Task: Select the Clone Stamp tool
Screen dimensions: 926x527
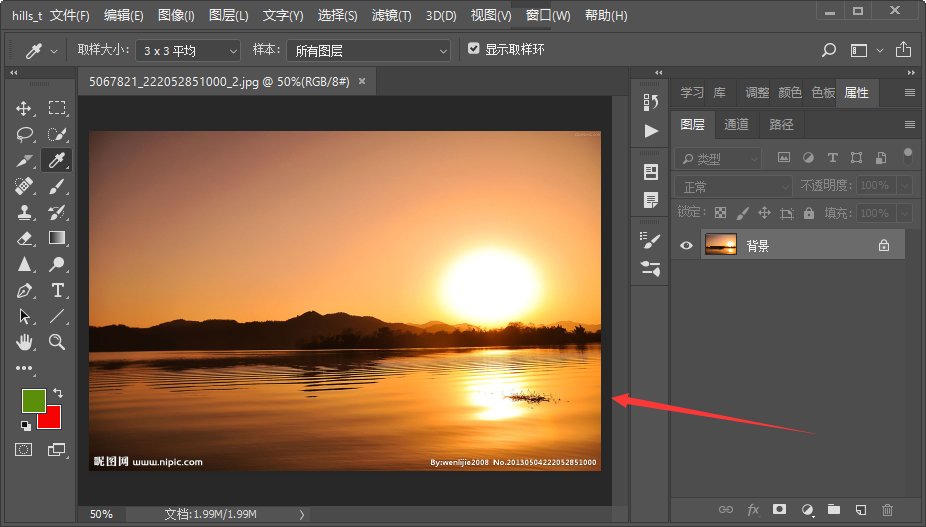Action: 24,212
